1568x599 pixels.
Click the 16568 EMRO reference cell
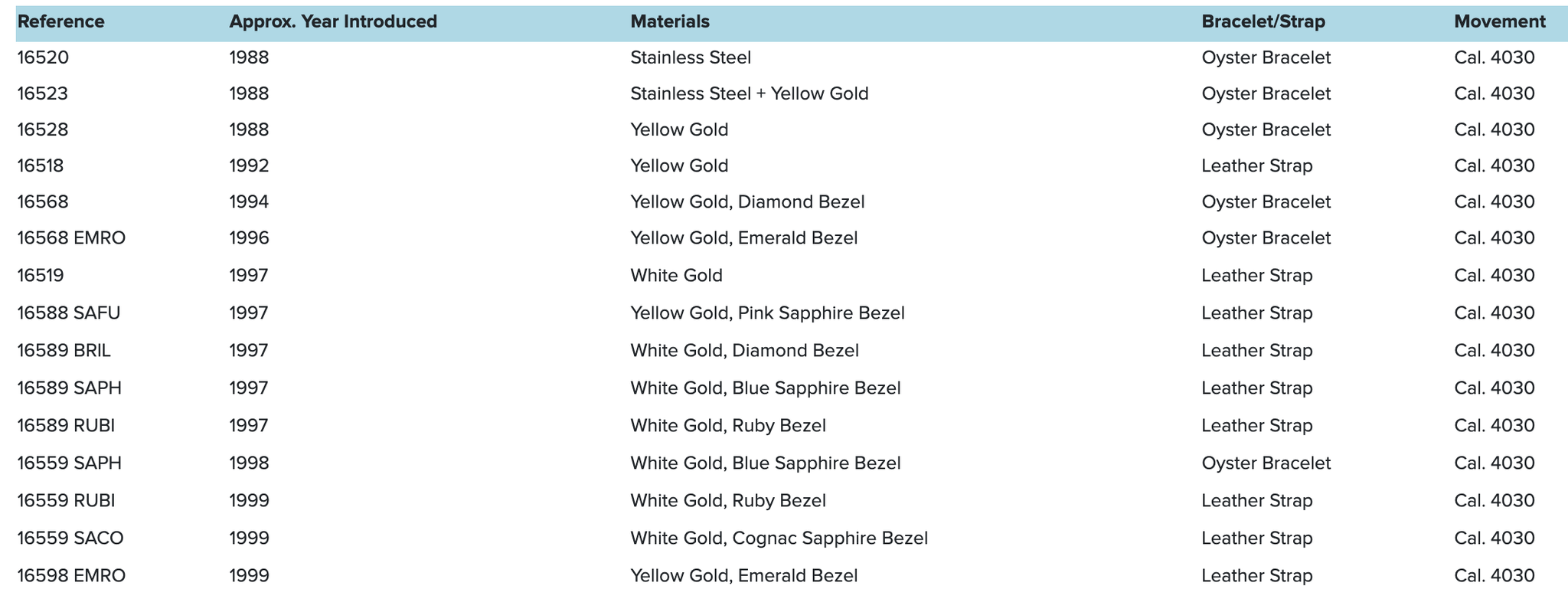(71, 238)
